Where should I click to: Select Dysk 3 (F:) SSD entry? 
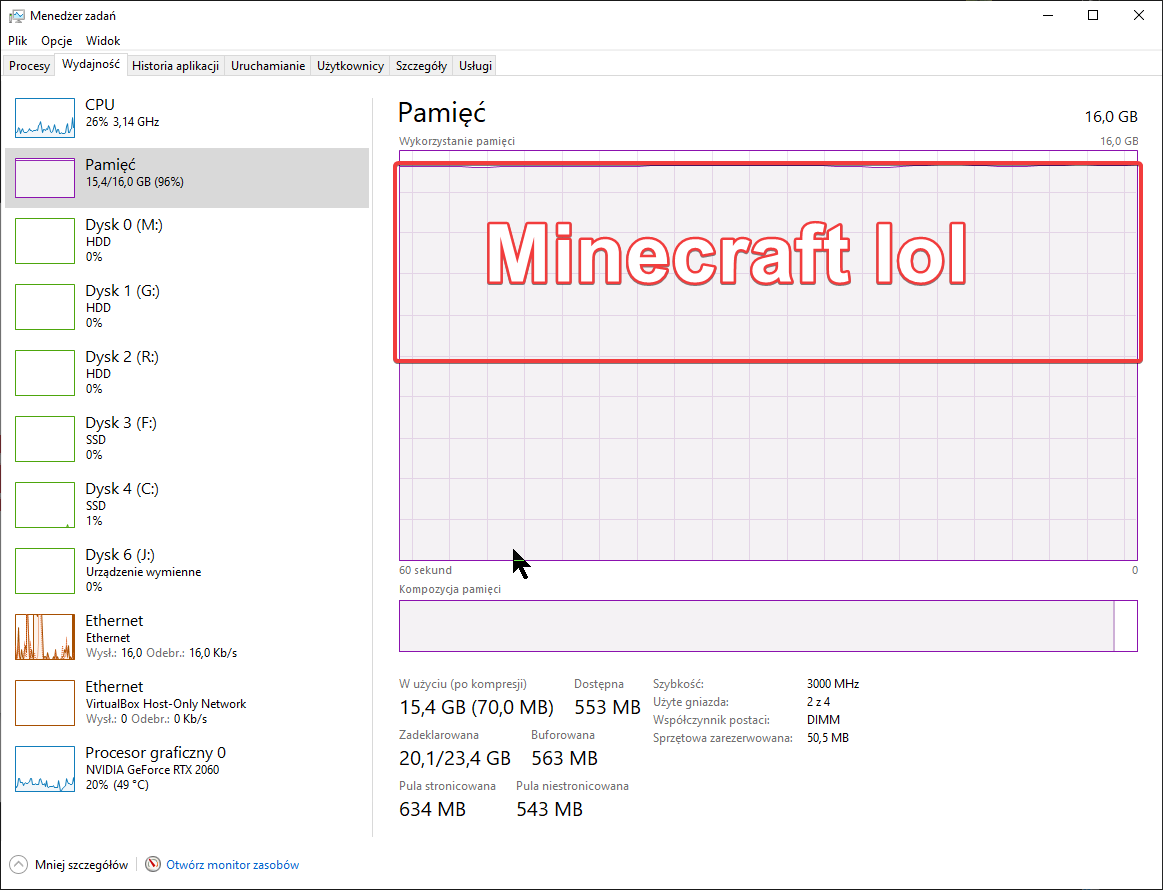[120, 438]
